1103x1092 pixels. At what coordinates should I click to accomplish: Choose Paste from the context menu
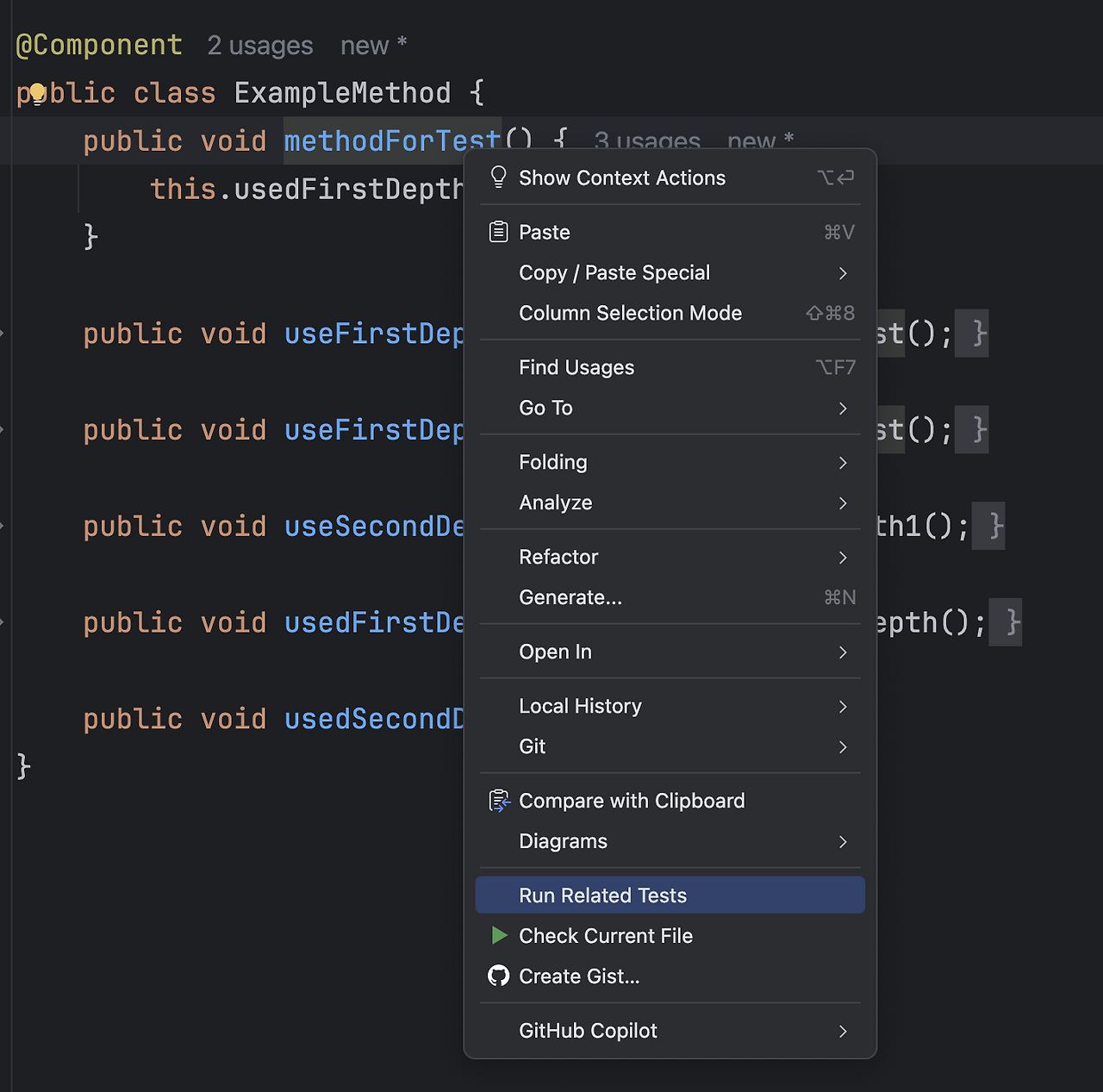point(670,232)
